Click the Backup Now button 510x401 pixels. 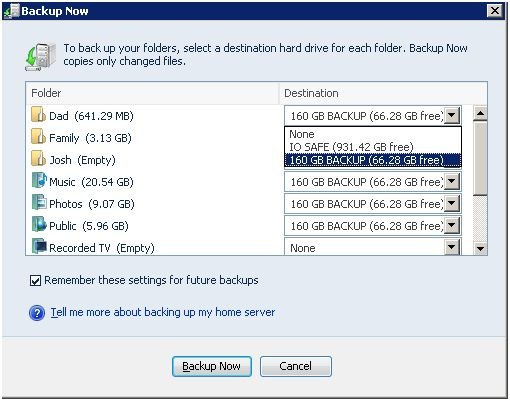pyautogui.click(x=212, y=366)
